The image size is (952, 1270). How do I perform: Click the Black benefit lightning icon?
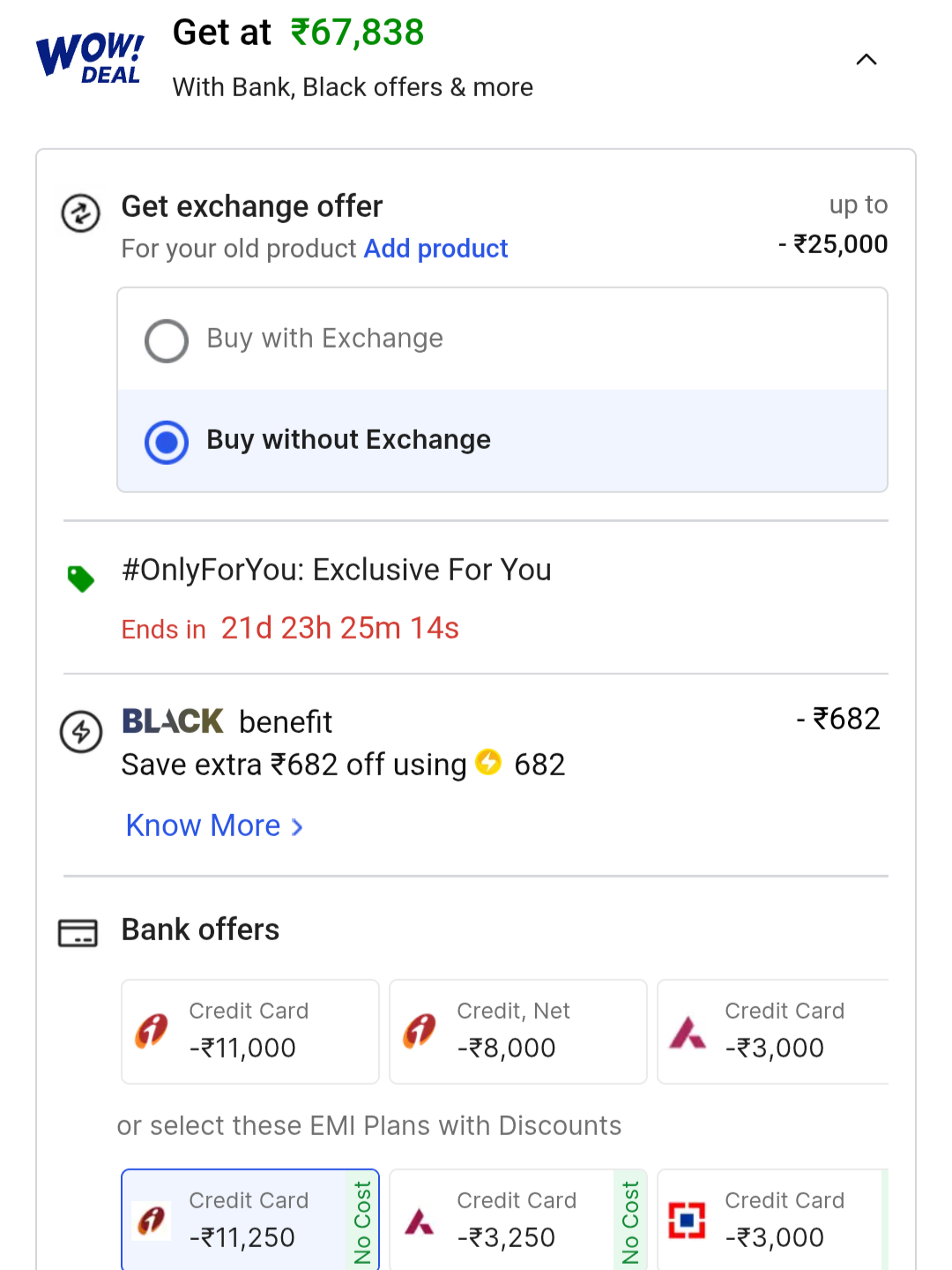(x=81, y=732)
